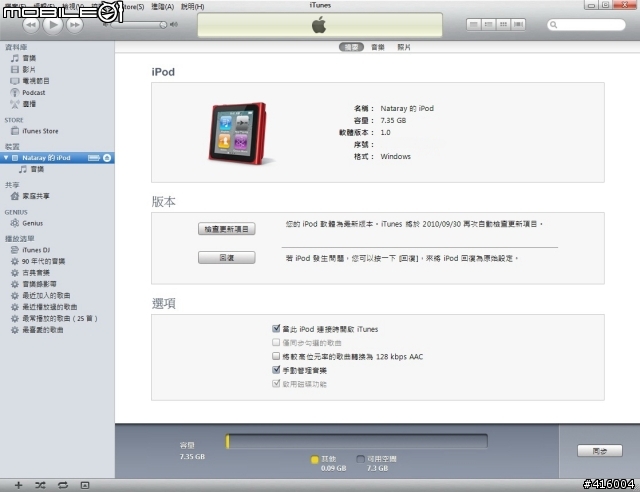Toggle open iTunes when iPod connects
The image size is (640, 492).
point(276,328)
